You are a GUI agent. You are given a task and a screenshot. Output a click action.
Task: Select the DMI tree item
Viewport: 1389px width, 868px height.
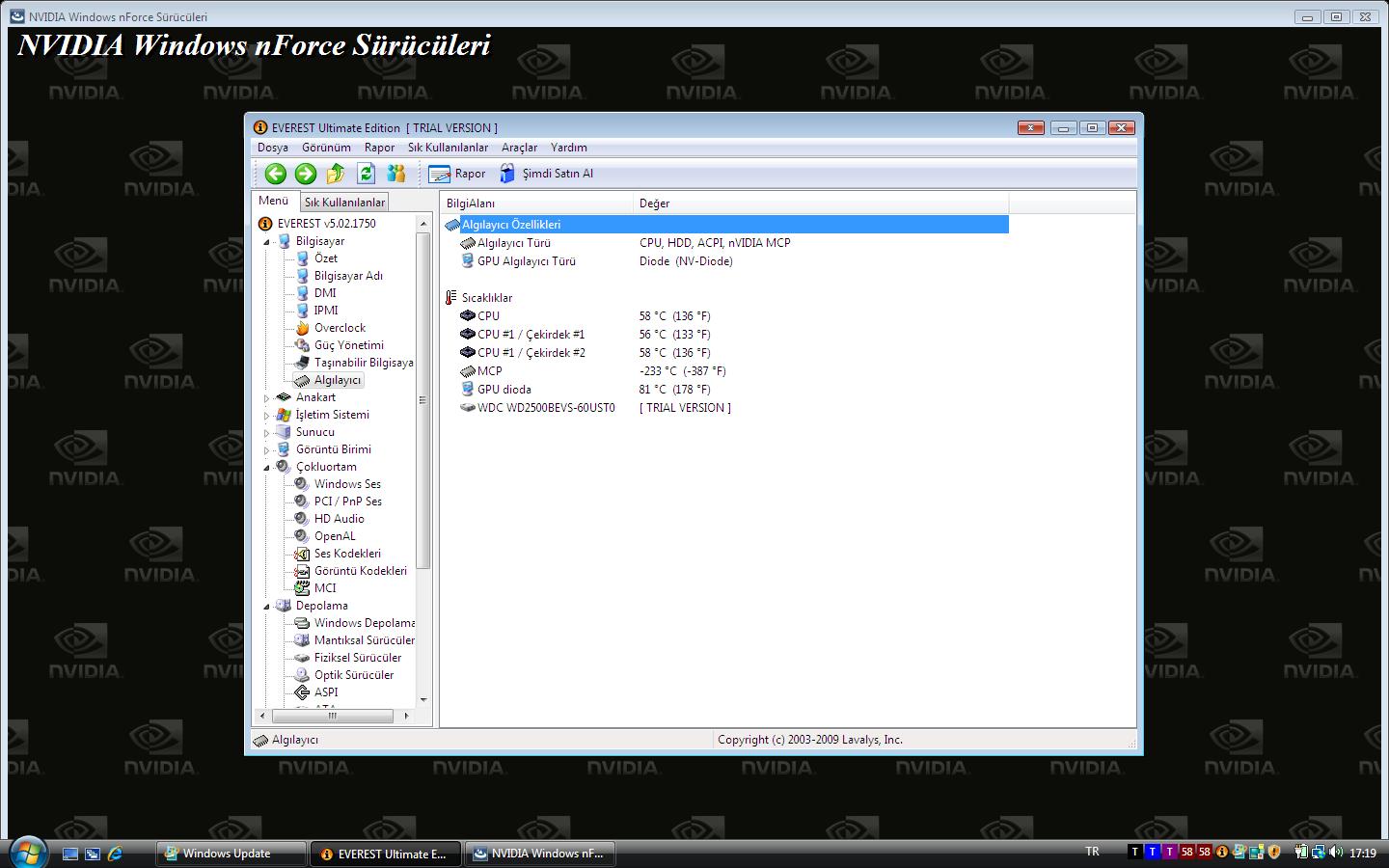coord(325,293)
